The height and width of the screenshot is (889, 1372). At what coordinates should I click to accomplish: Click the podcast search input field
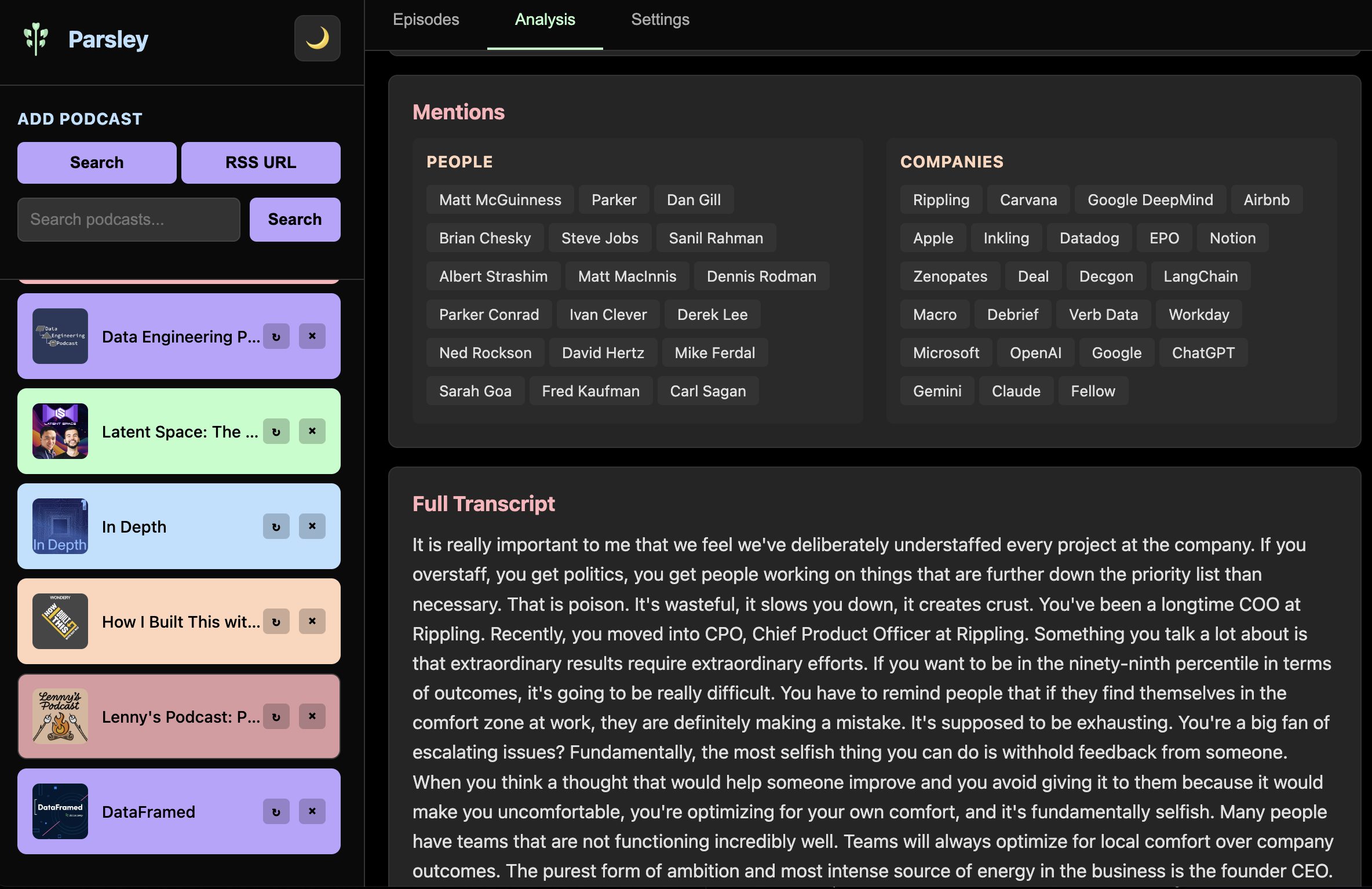129,219
